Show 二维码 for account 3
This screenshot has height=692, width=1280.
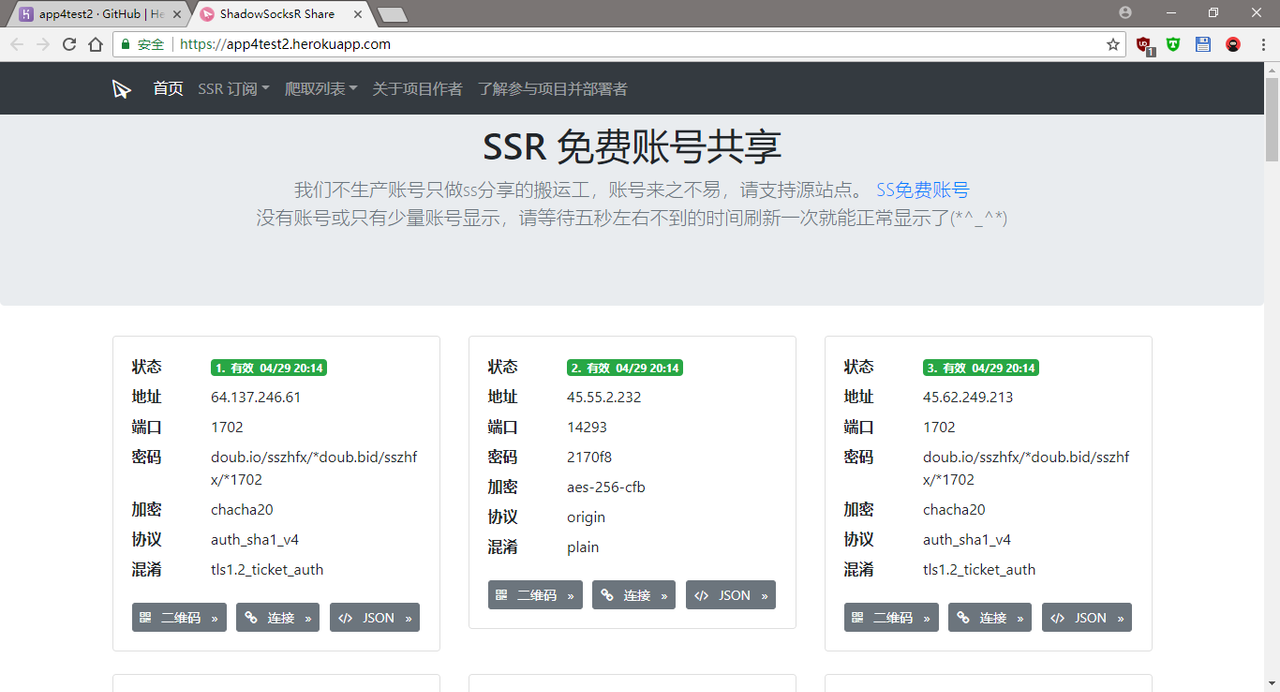891,618
